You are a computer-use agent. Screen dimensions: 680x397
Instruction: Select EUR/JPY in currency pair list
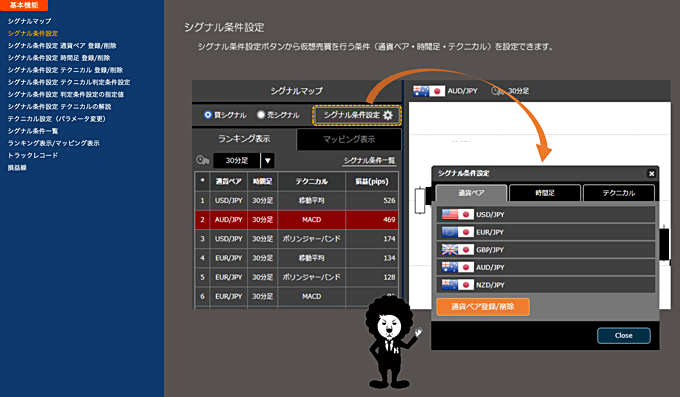click(546, 232)
